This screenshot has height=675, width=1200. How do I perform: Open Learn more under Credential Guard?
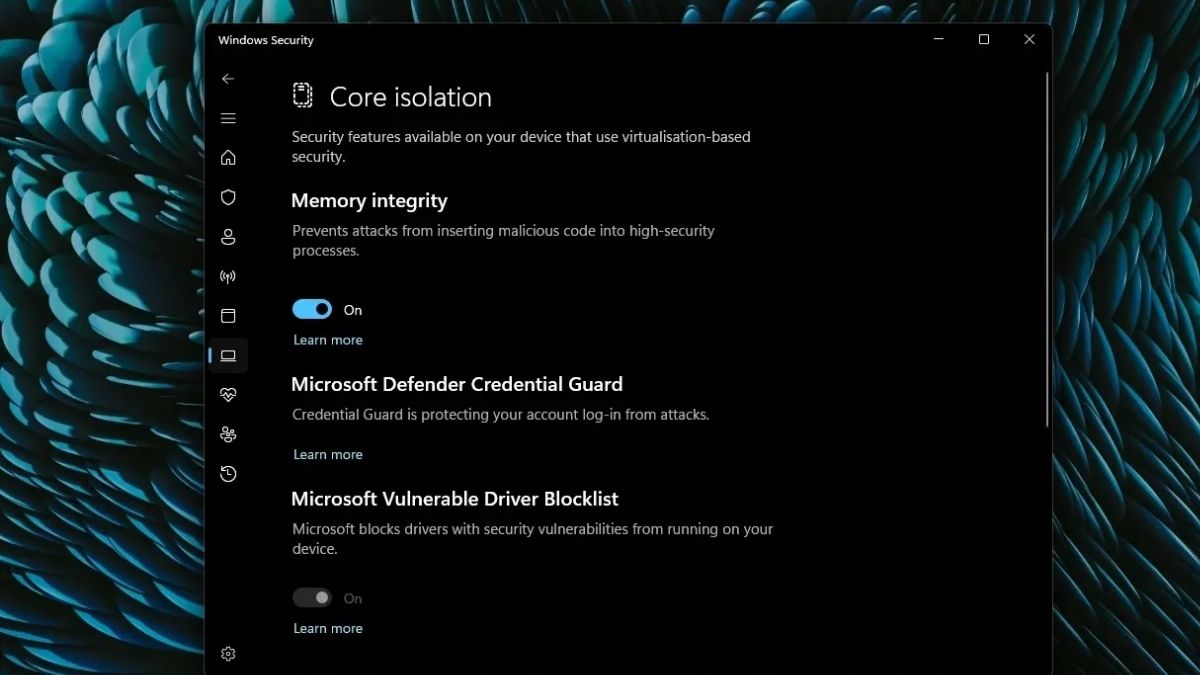[x=327, y=454]
